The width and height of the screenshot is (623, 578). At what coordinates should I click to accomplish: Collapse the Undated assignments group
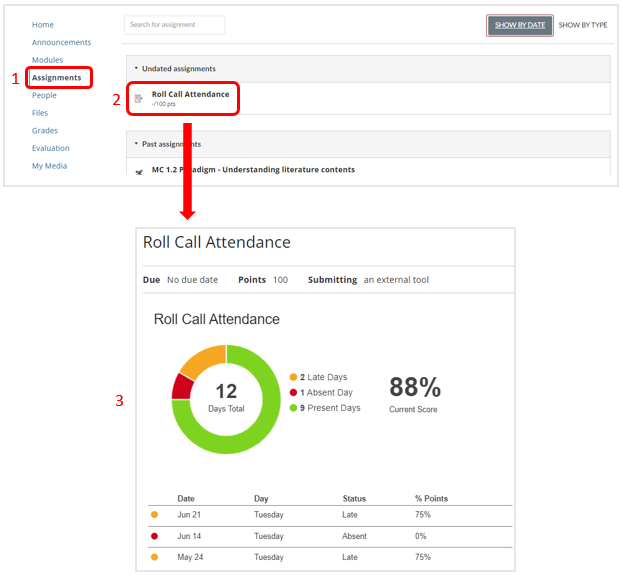click(x=136, y=68)
